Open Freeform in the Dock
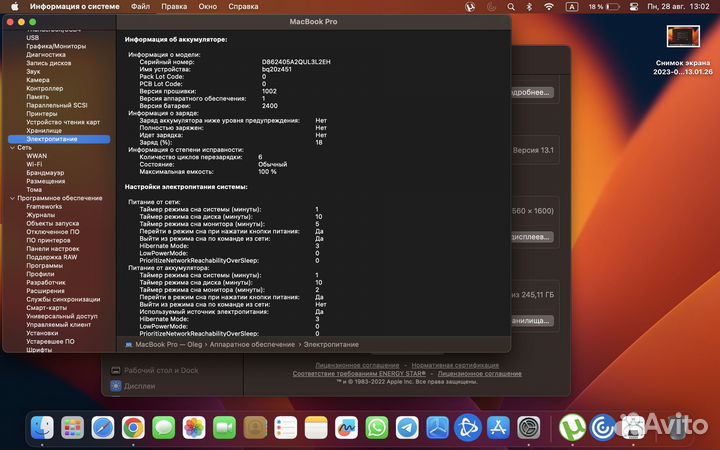 point(346,428)
